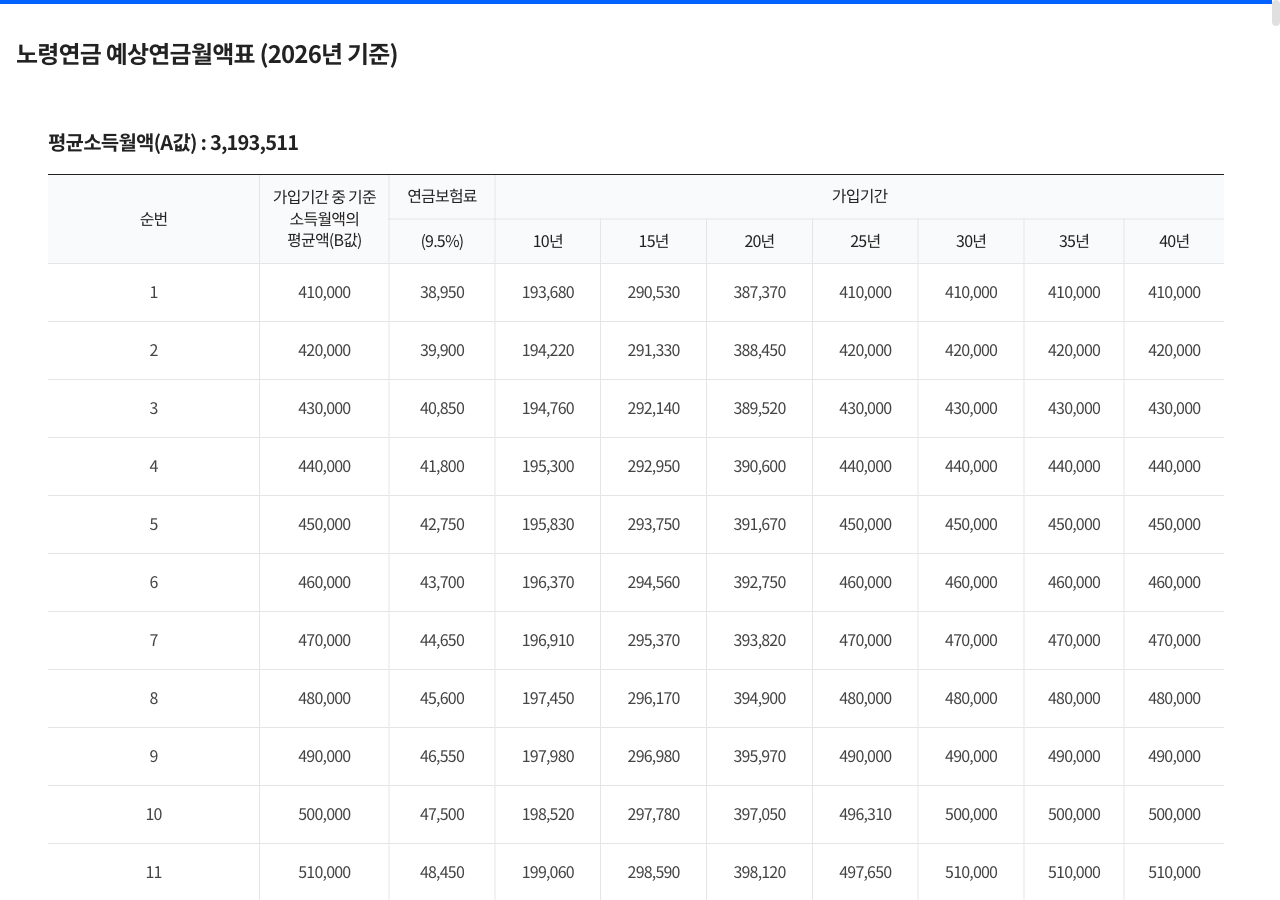
Task: Click the 193,680 cell in row 1
Action: (x=548, y=293)
